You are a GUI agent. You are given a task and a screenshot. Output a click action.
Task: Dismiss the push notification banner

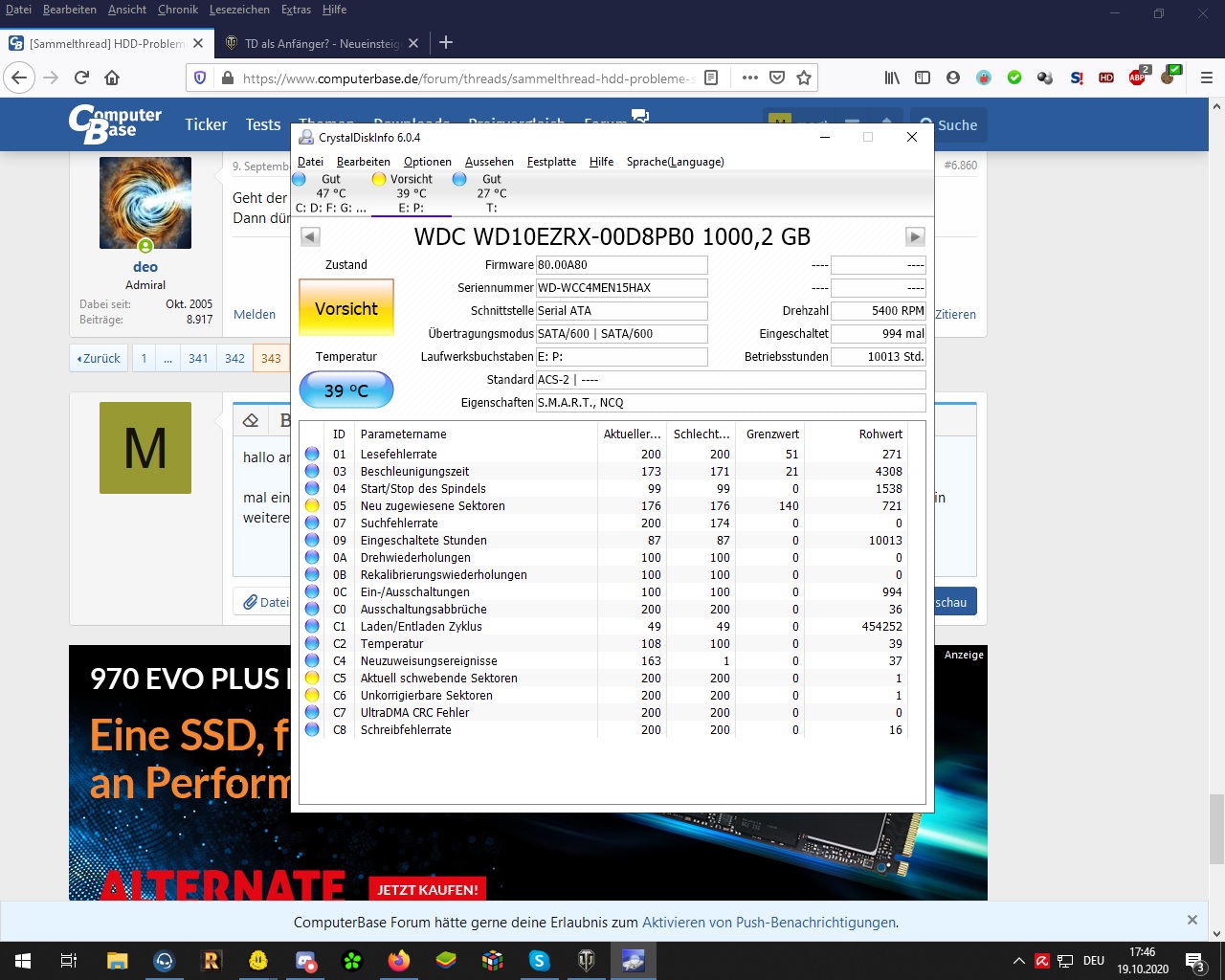(x=1192, y=920)
